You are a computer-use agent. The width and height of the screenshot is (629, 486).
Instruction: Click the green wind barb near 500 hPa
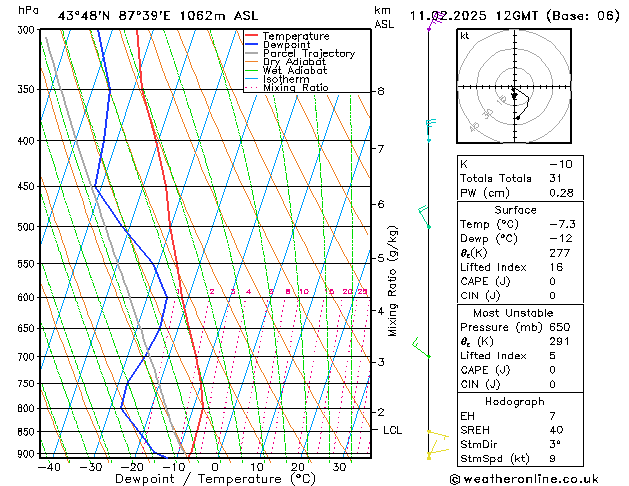pos(424,217)
